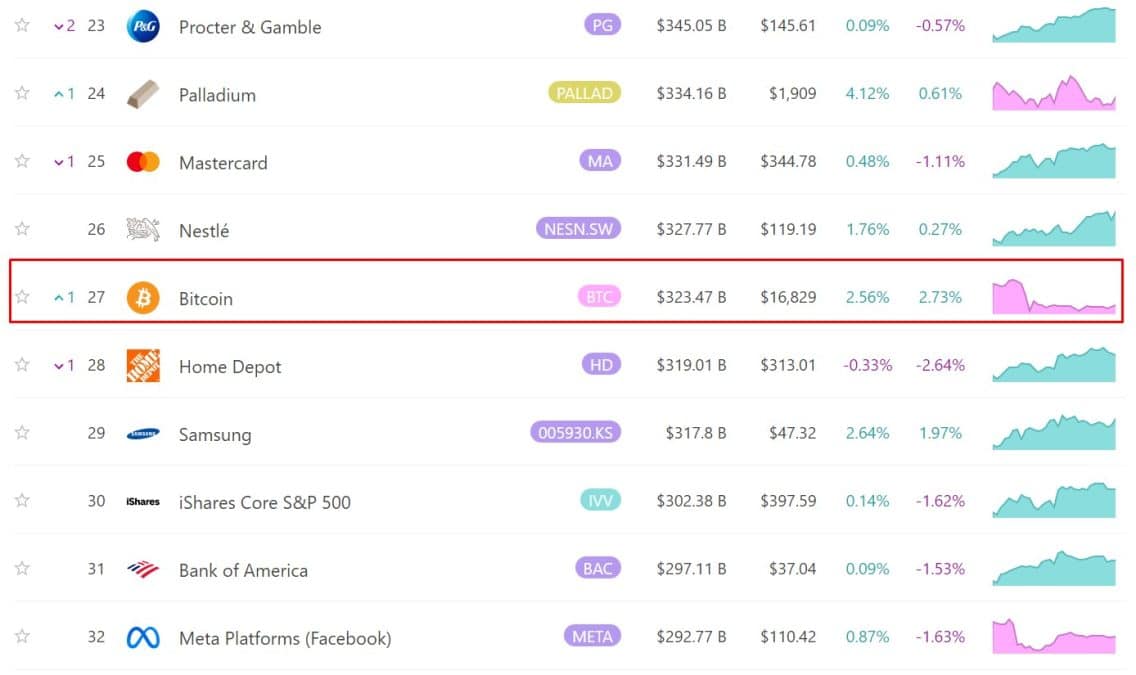
Task: Click the Mastercard price "$344.78"
Action: pyautogui.click(x=788, y=161)
